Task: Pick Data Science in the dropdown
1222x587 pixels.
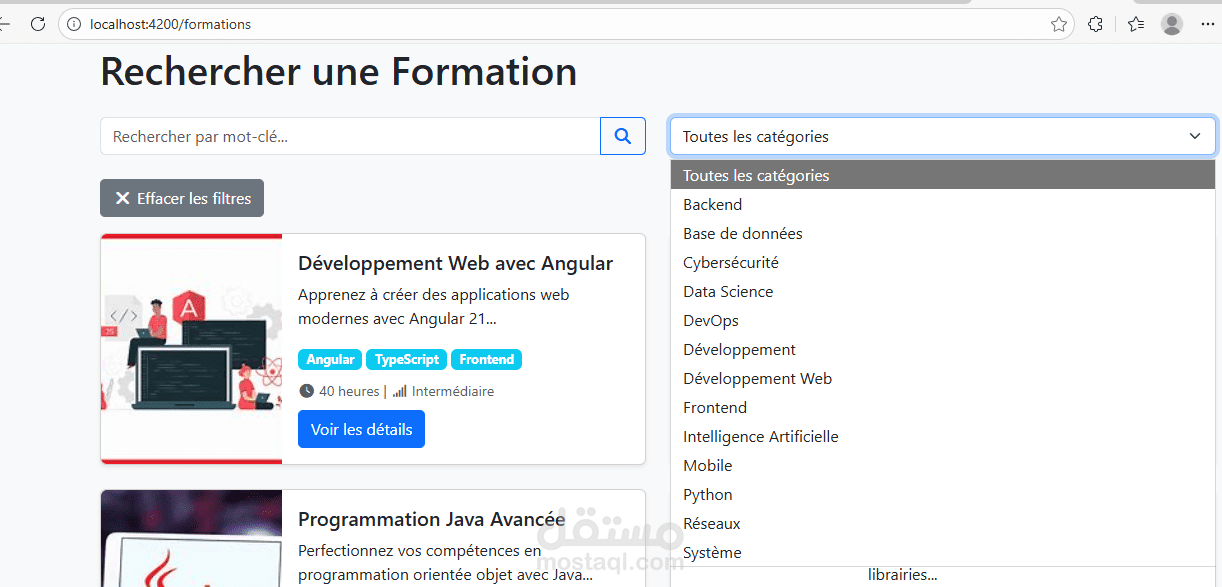Action: click(728, 291)
